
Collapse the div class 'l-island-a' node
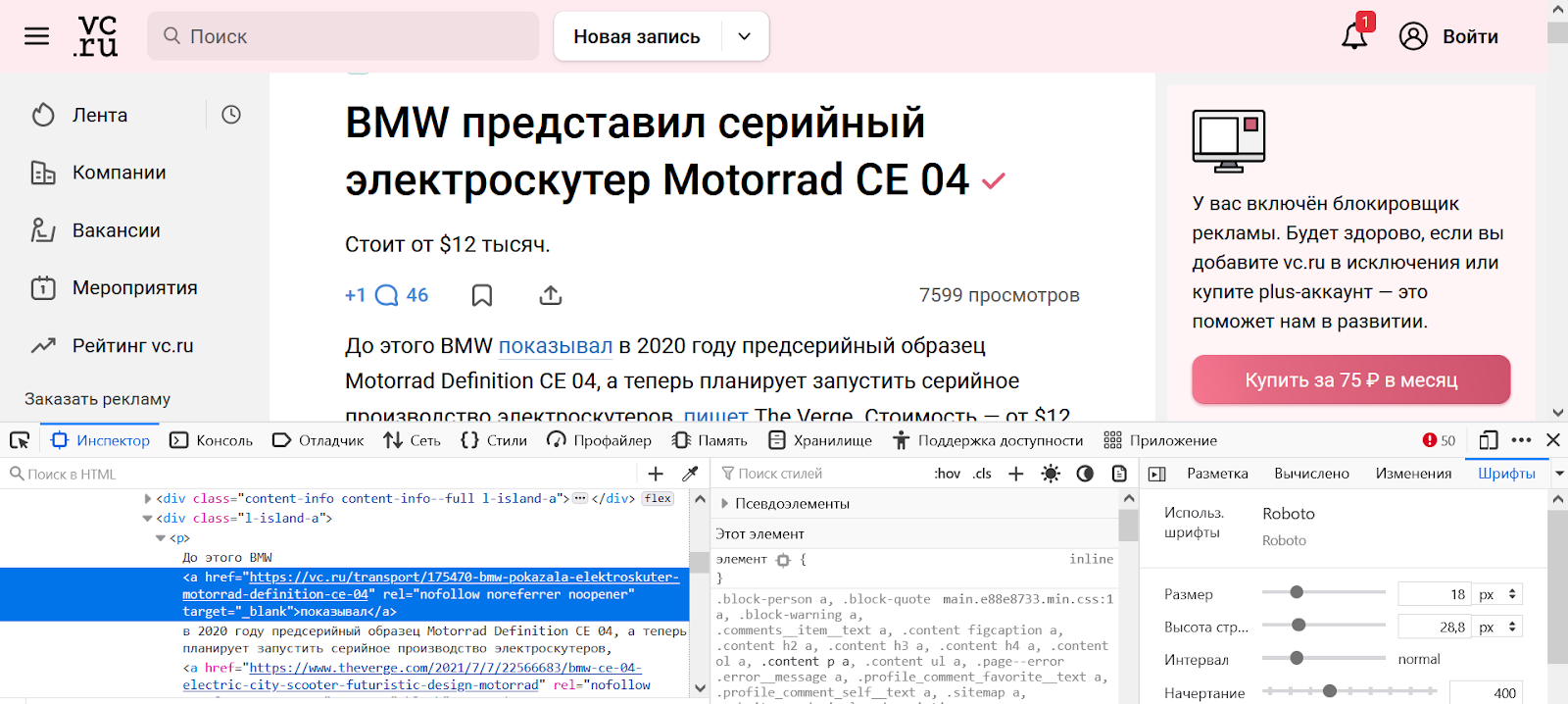(148, 518)
